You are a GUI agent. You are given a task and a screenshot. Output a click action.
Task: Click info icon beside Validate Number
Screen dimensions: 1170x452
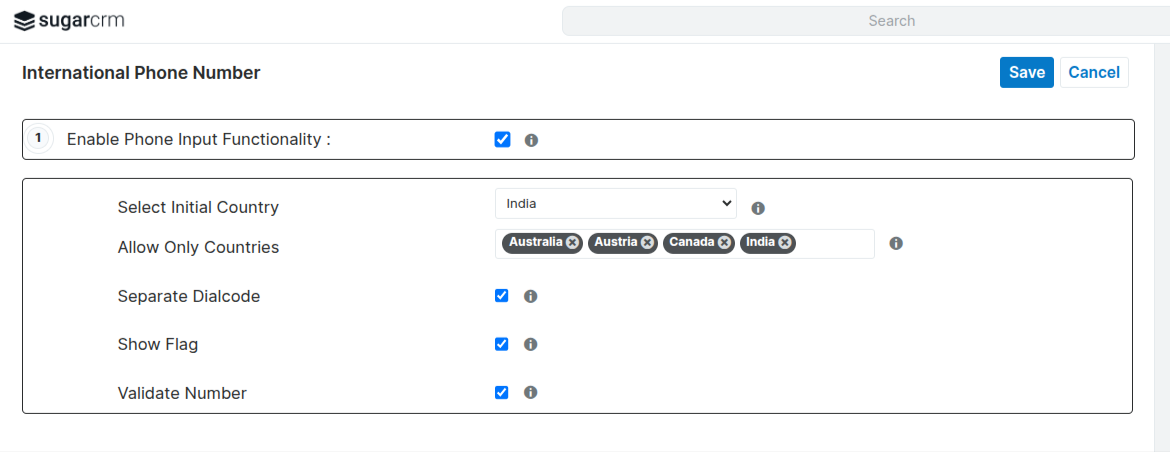(531, 393)
